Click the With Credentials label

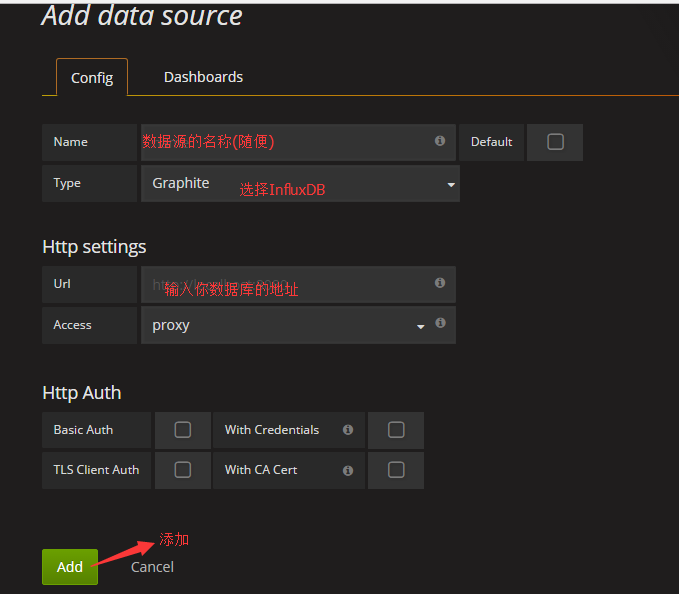[x=272, y=430]
